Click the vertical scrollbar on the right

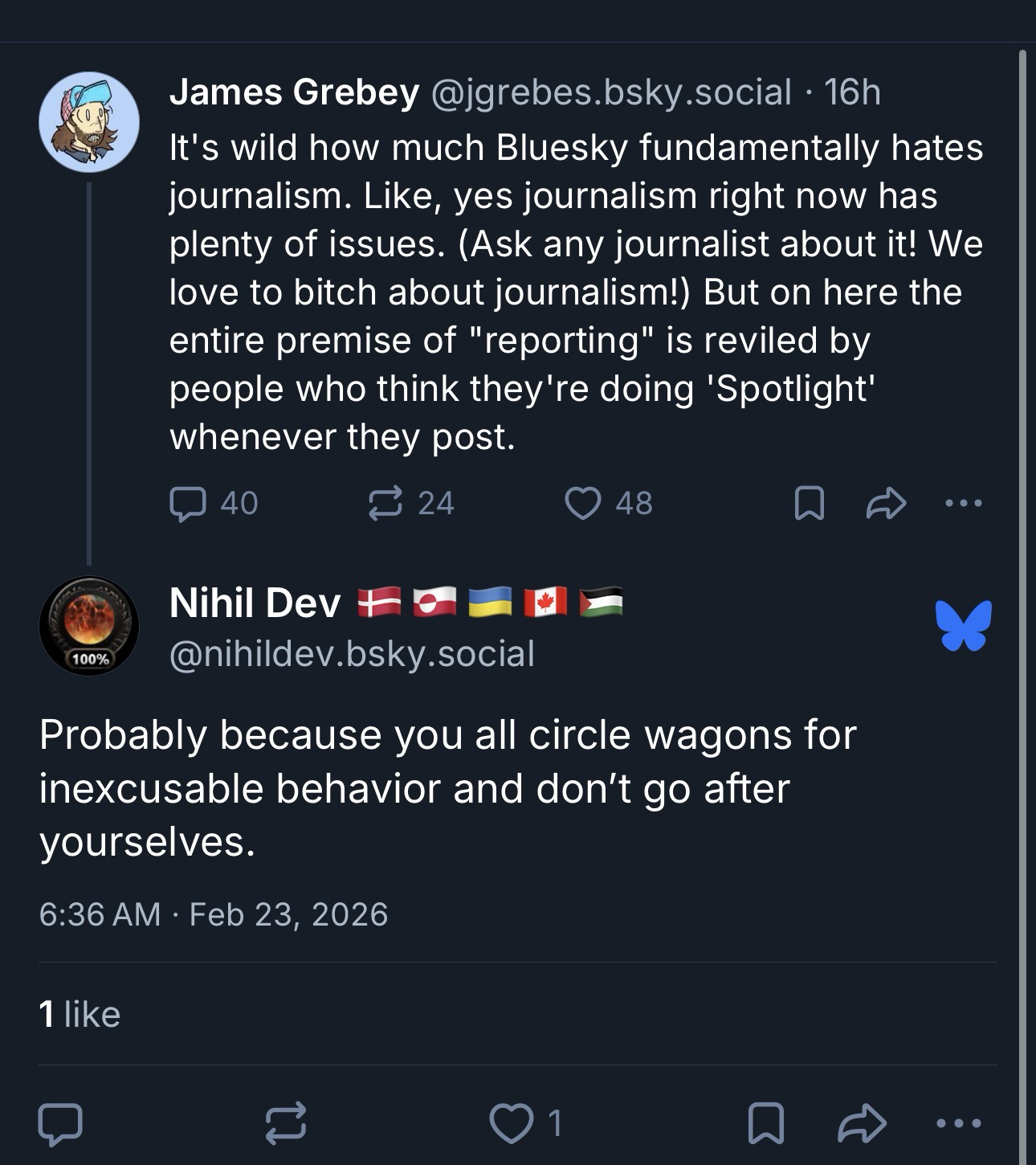(1022, 562)
